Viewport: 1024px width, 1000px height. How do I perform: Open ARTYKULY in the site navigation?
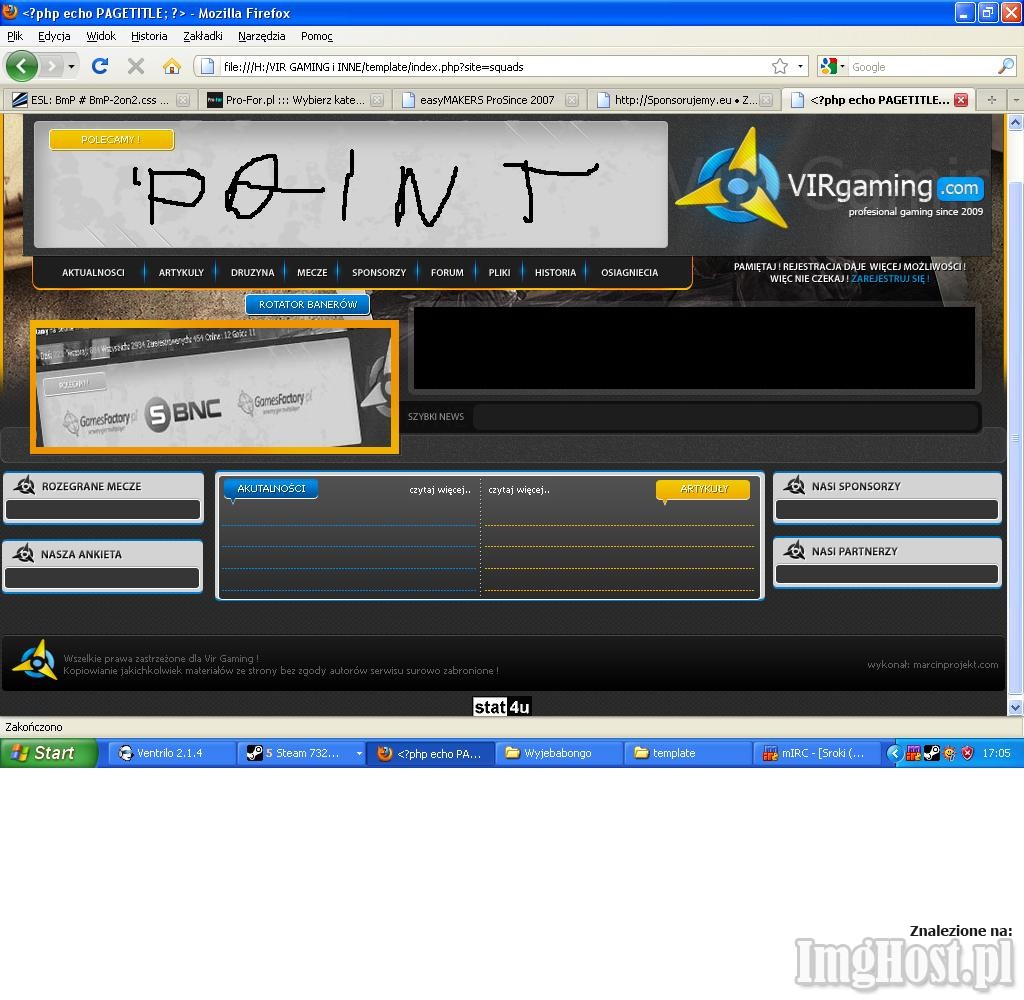[181, 272]
